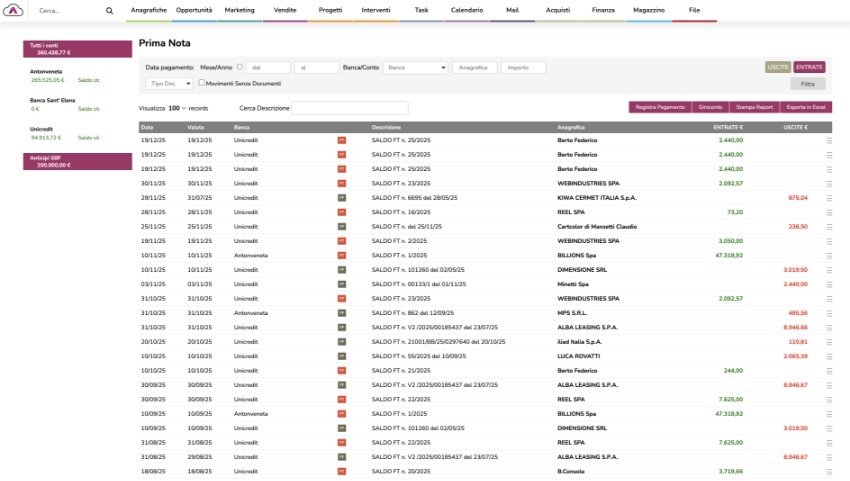Open row menu for Minetti Spa entry
The image size is (850, 481).
click(828, 284)
